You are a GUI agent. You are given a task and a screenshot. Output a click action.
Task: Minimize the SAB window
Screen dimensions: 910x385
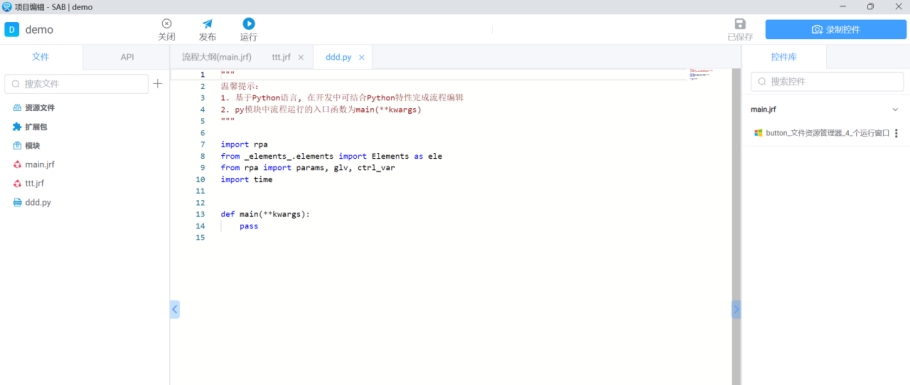pos(843,6)
